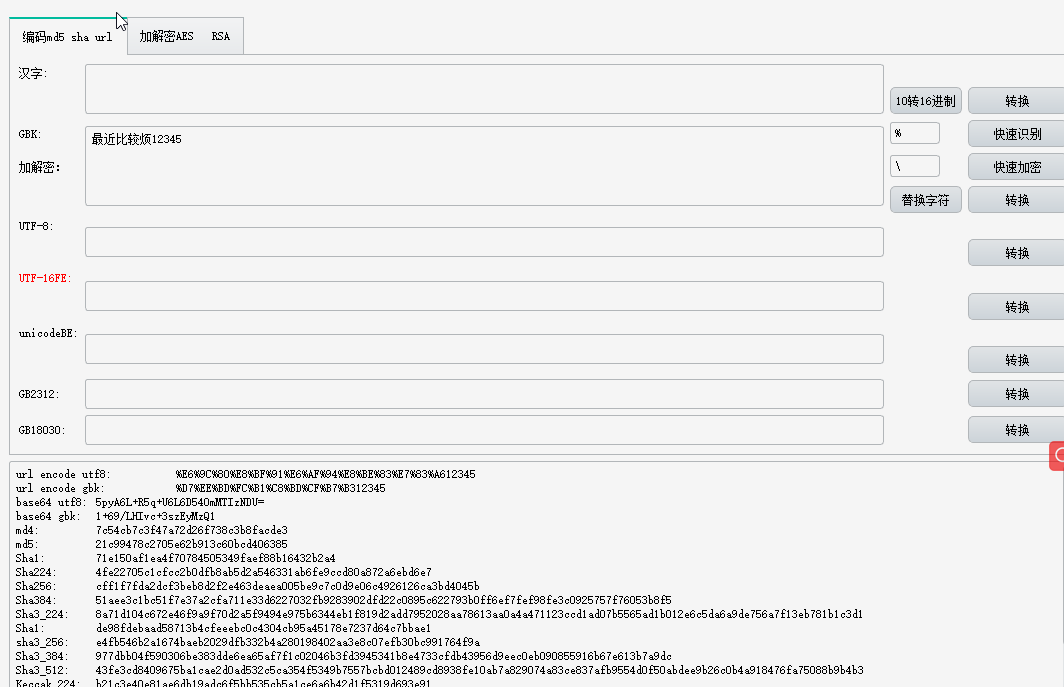
Task: Click 转换 button for the GB18030 row
Action: tap(1016, 430)
